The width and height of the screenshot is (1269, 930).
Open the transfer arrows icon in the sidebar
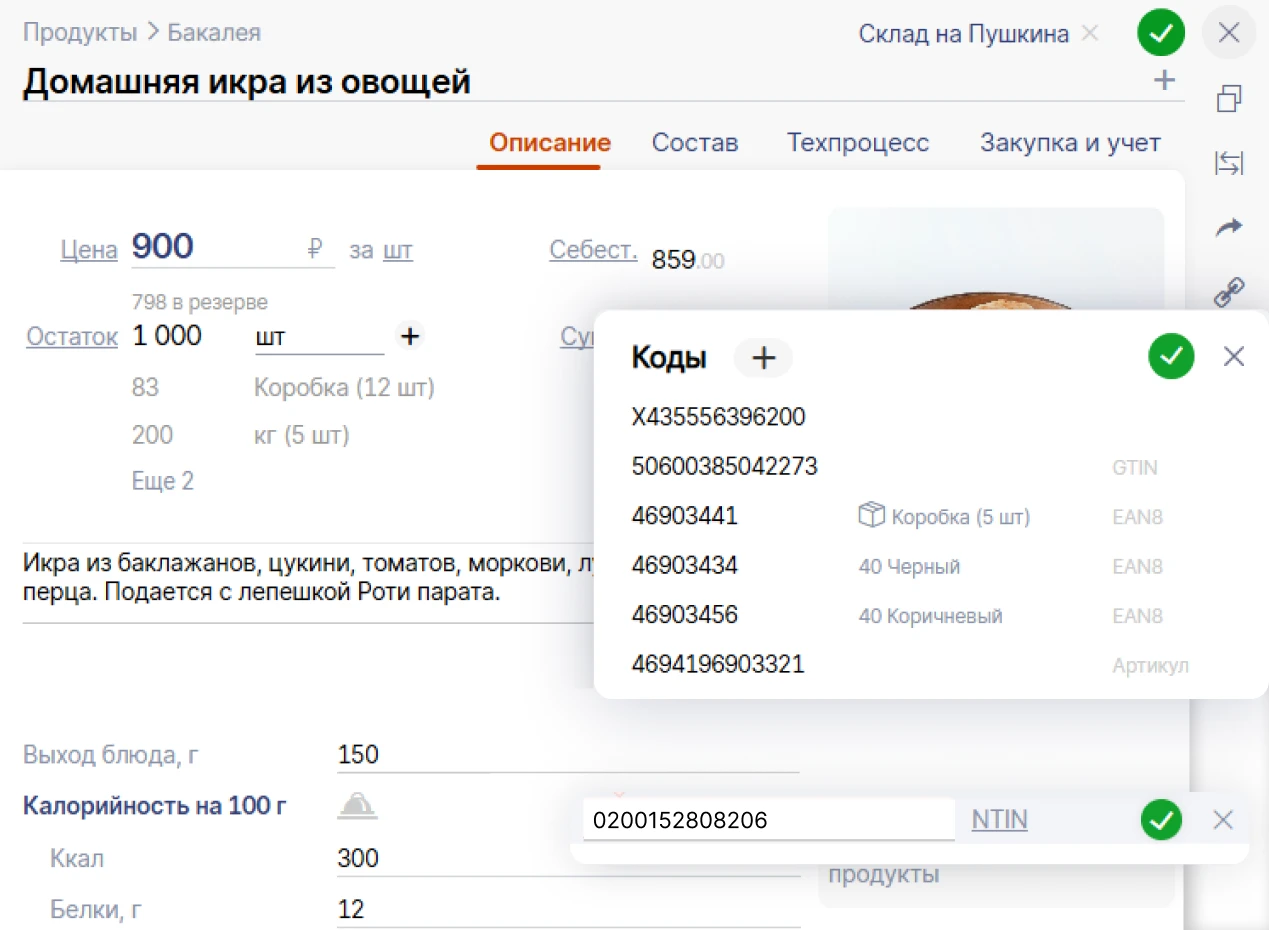(x=1228, y=162)
